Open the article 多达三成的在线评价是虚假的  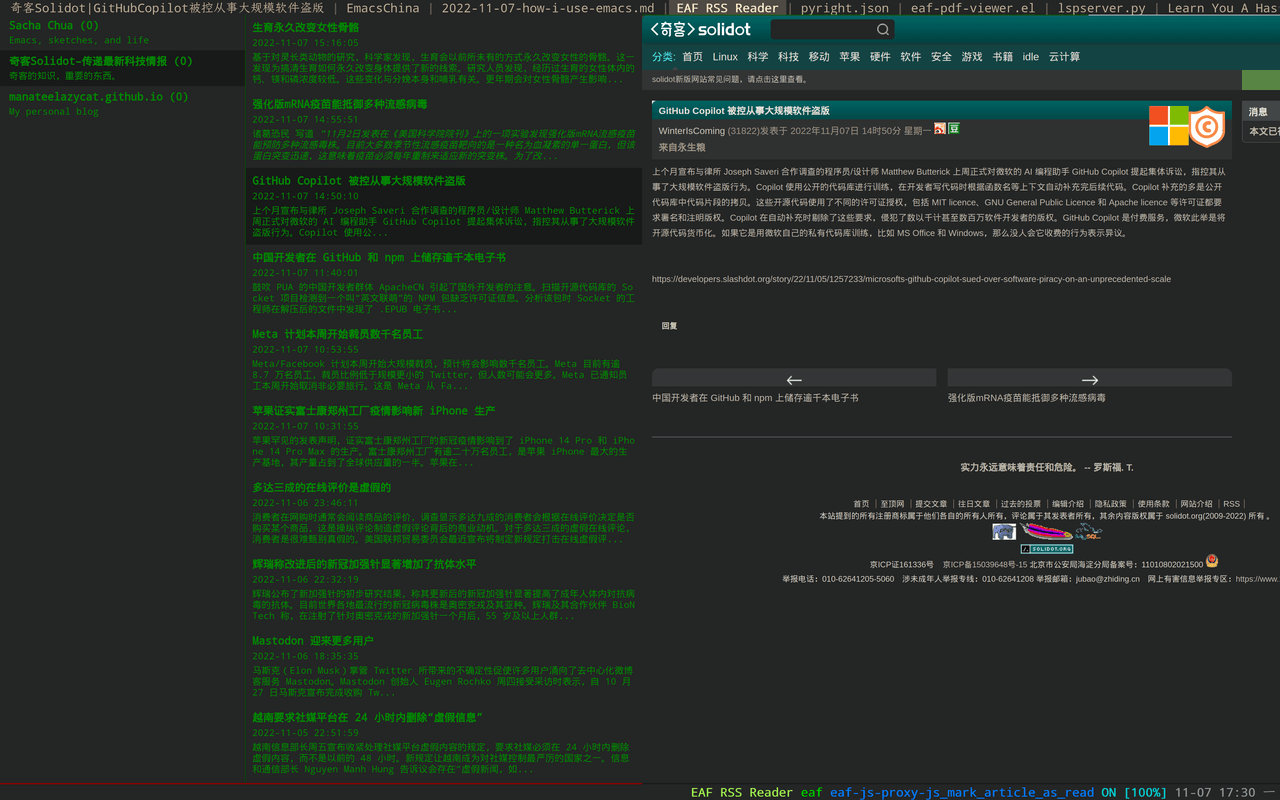443,514
